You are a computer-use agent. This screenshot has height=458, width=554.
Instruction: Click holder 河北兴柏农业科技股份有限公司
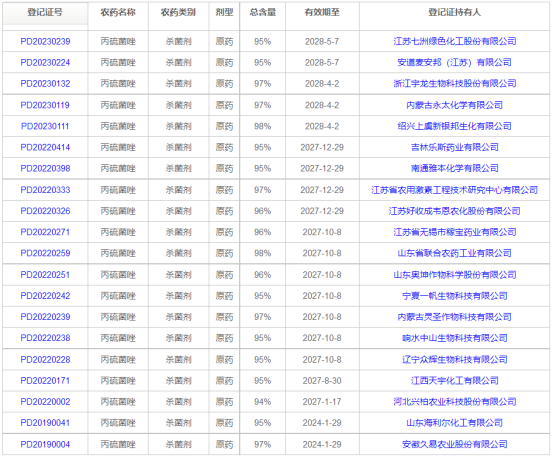click(x=455, y=402)
